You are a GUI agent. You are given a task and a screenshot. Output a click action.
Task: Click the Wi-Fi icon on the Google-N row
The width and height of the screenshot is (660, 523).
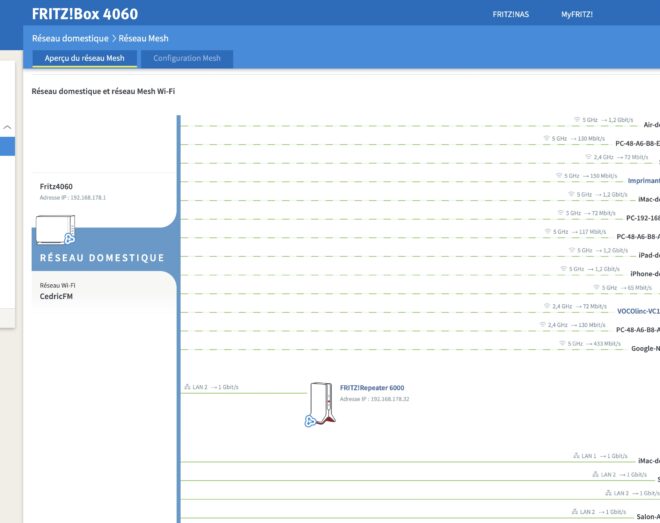562,343
